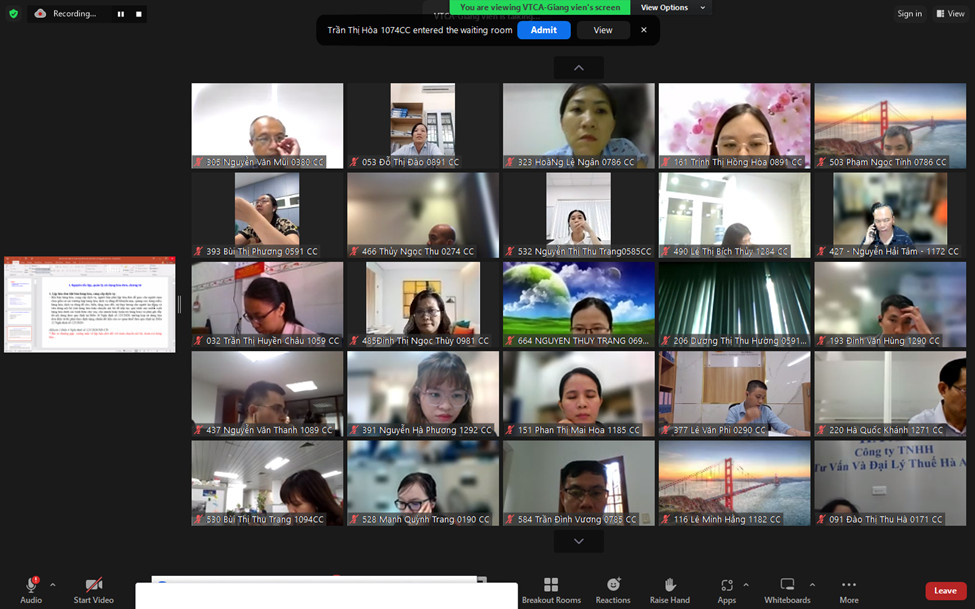Select the video tile of 220 Hà Quốc Khánh

890,394
